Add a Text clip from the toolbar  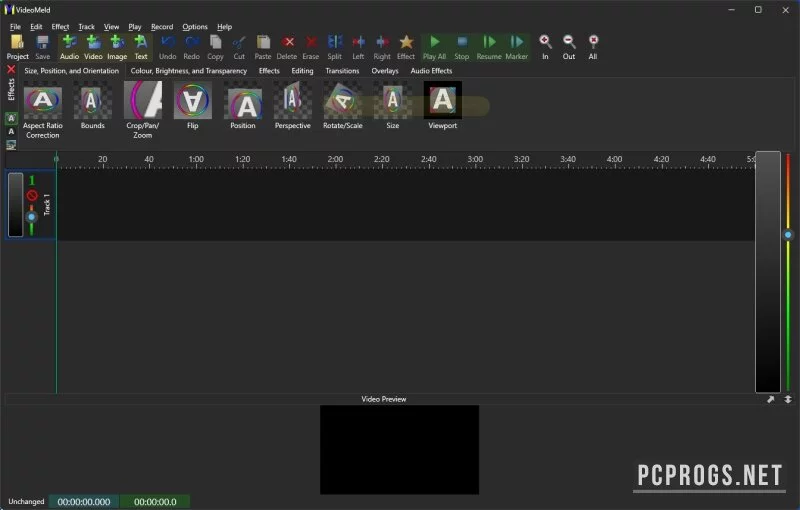click(x=141, y=47)
